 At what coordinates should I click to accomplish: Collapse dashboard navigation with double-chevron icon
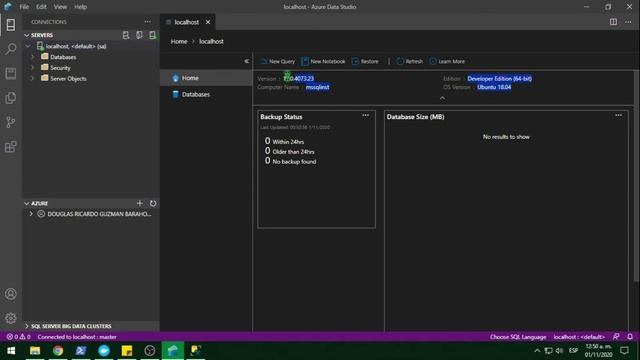[x=247, y=61]
